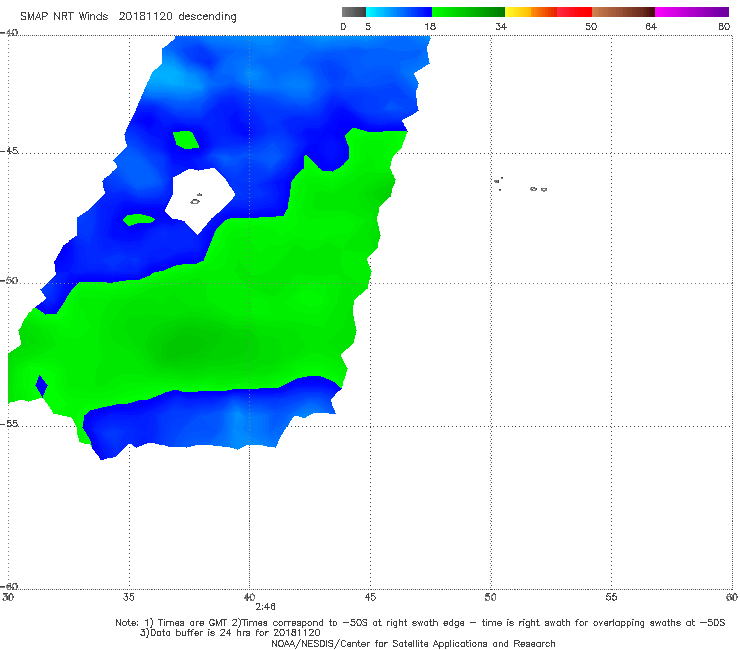Click the small green patch left of the white gap
This screenshot has height=650, width=740.
point(138,219)
